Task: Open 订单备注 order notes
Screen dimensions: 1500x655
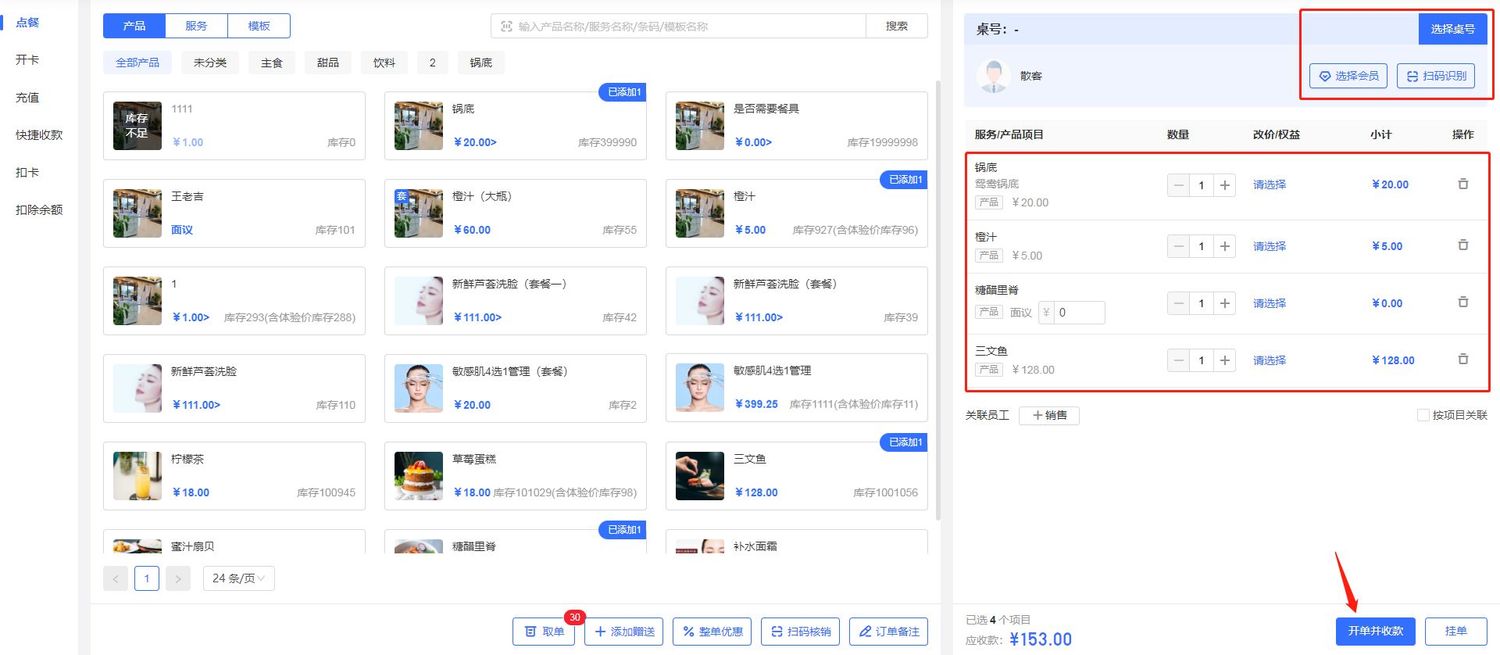Action: coord(888,632)
